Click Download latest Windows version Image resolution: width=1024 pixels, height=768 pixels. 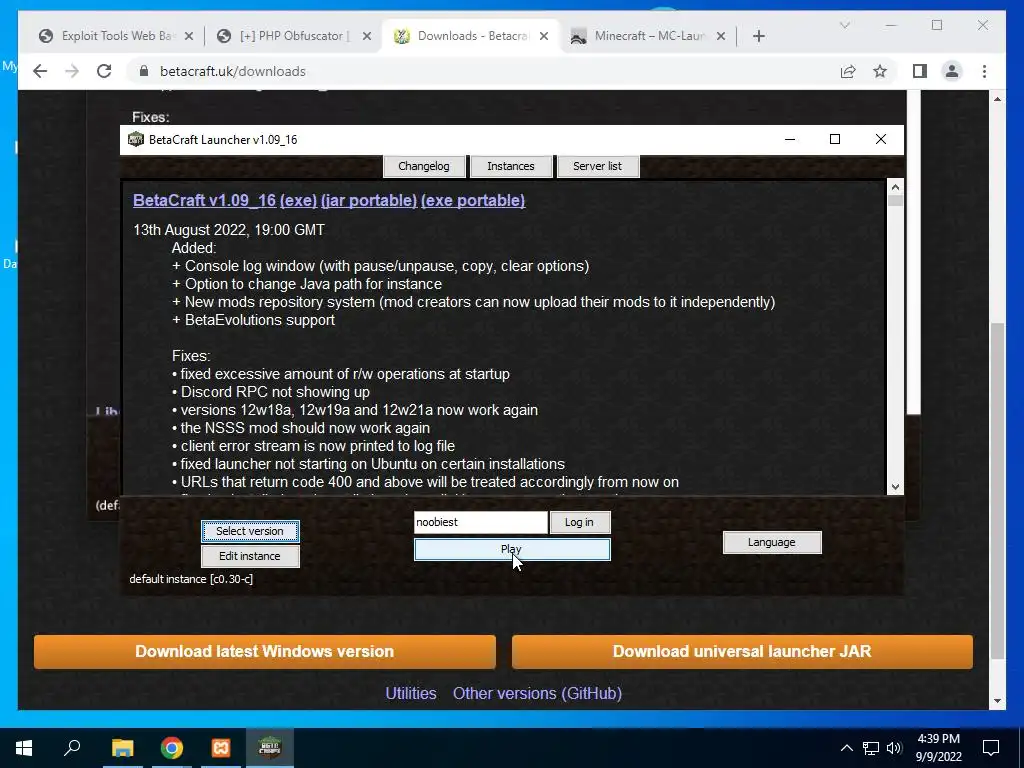264,652
